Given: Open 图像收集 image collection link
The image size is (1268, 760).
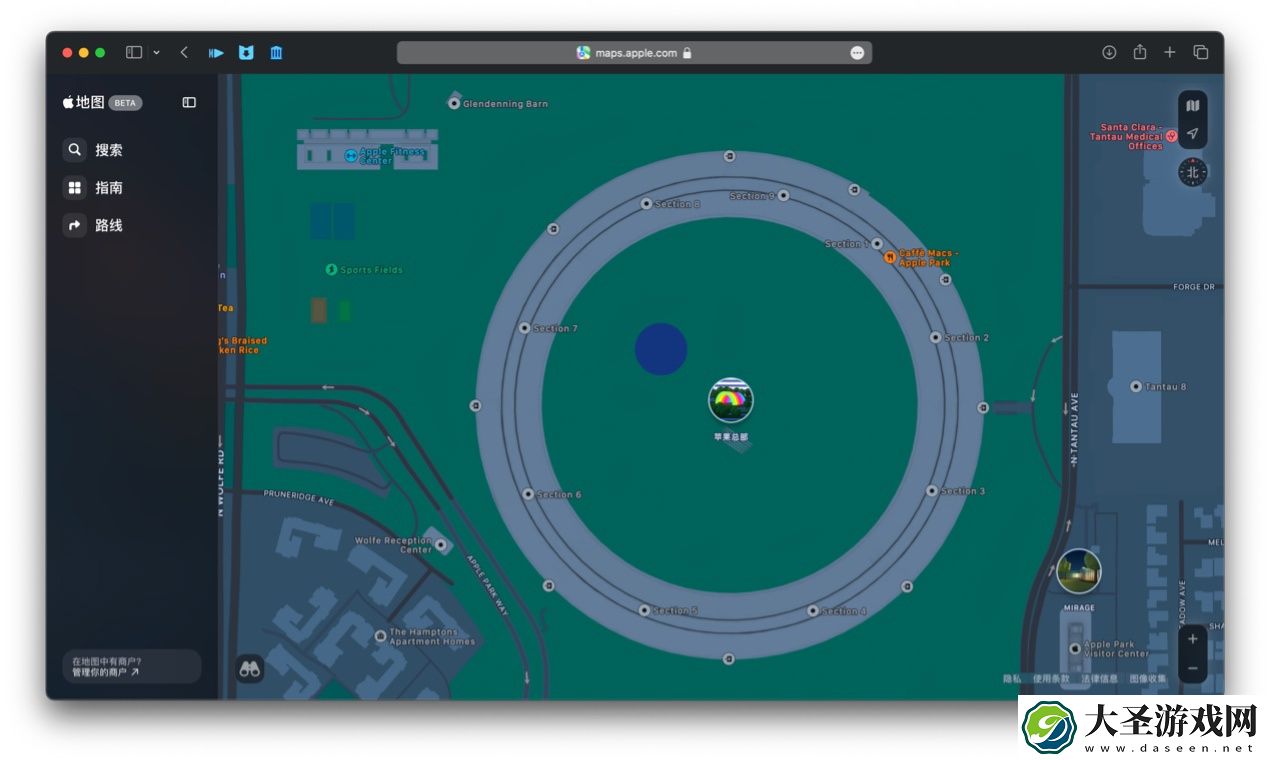Looking at the screenshot, I should click(1147, 679).
